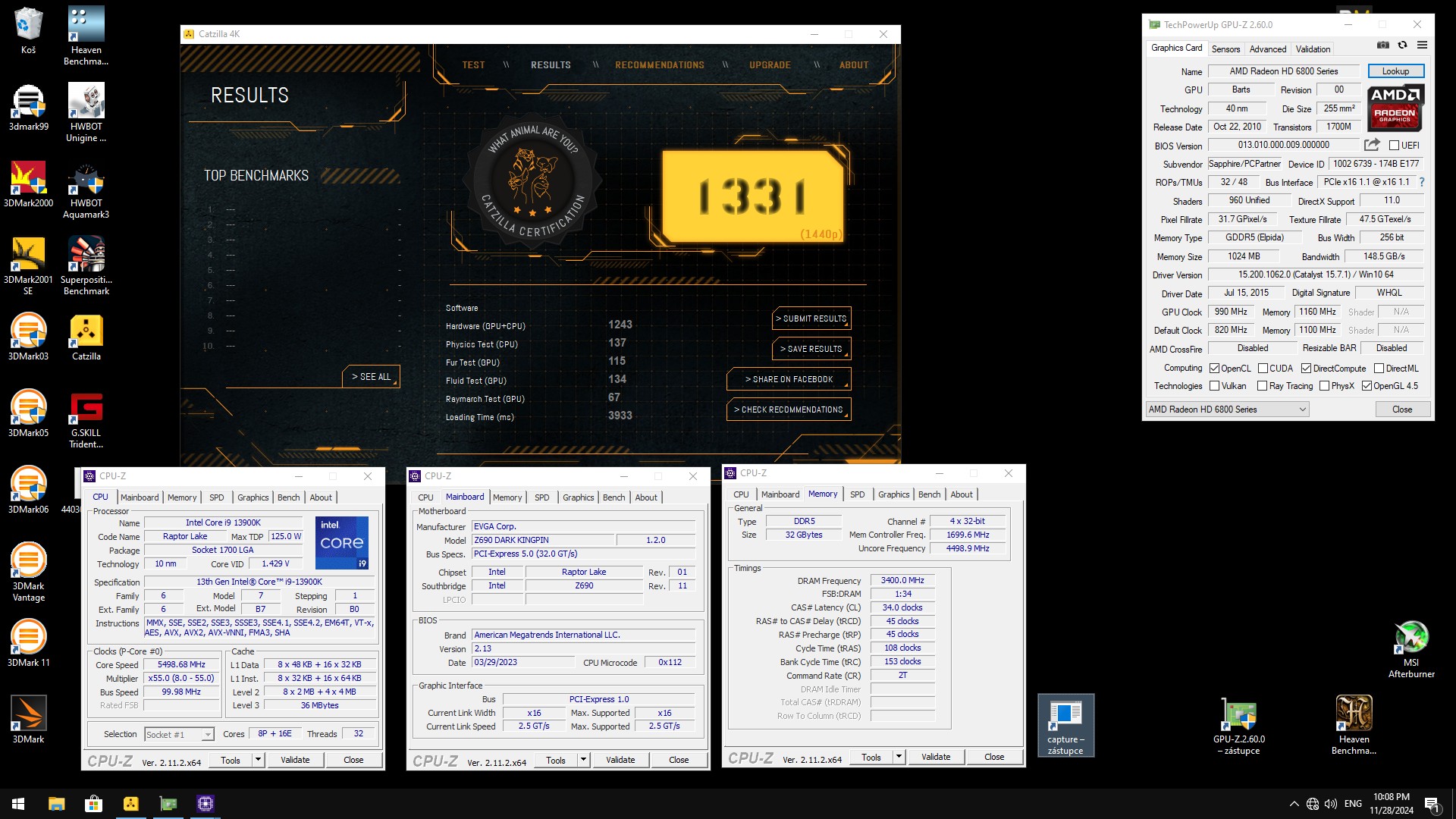
Task: Expand Tools dropdown arrow in CPU-Z Mainboard window
Action: [x=583, y=759]
